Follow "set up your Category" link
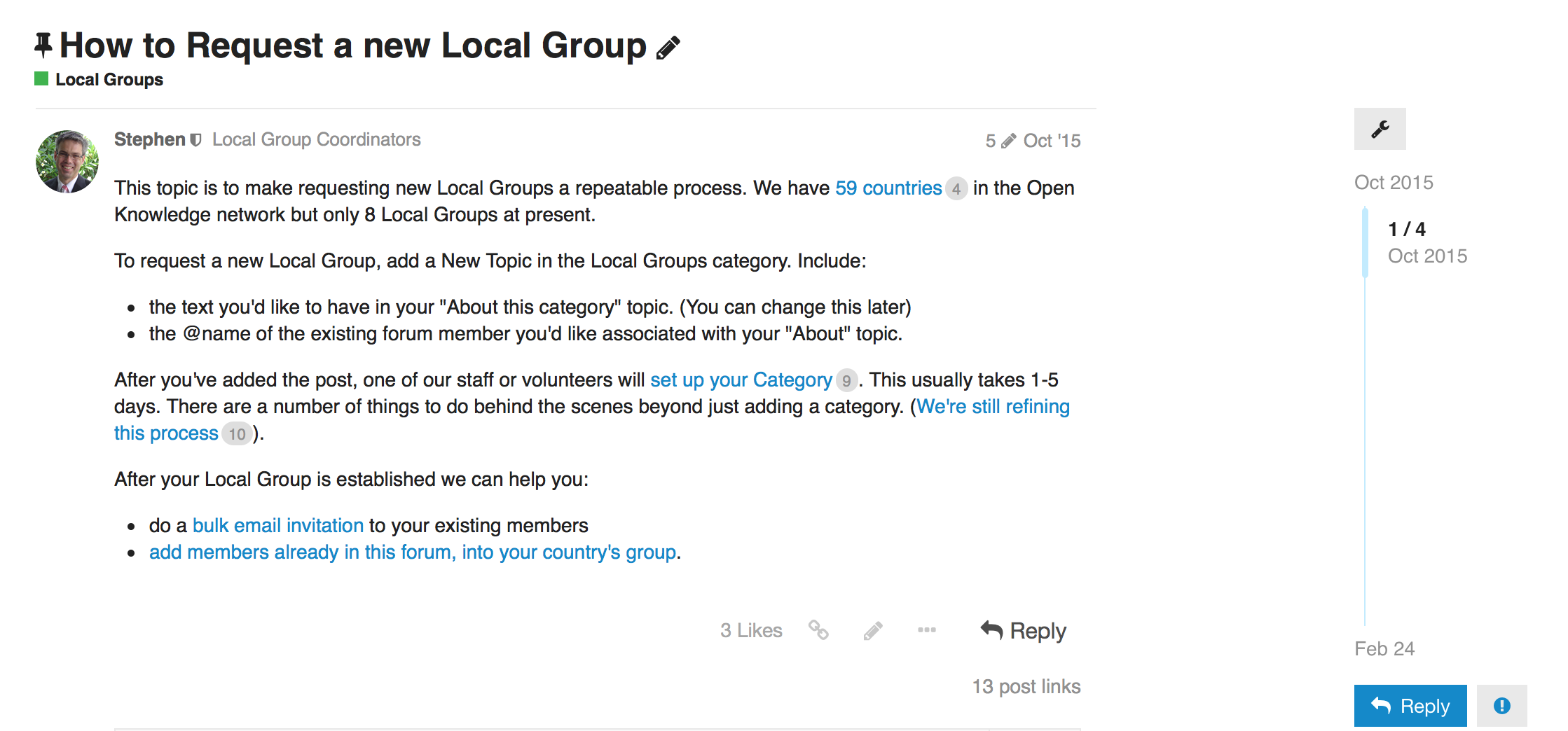This screenshot has width=1568, height=731. (x=741, y=380)
